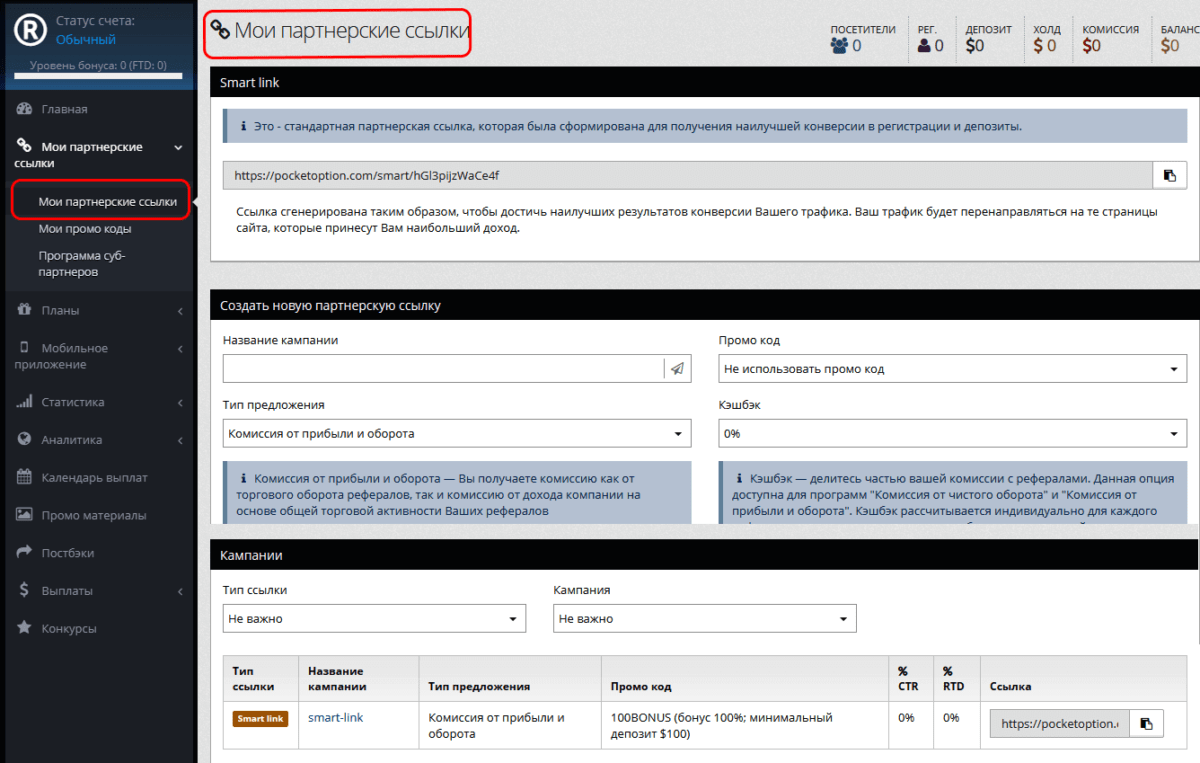The height and width of the screenshot is (763, 1200).
Task: Click the round R logo in sidebar
Action: click(x=30, y=31)
